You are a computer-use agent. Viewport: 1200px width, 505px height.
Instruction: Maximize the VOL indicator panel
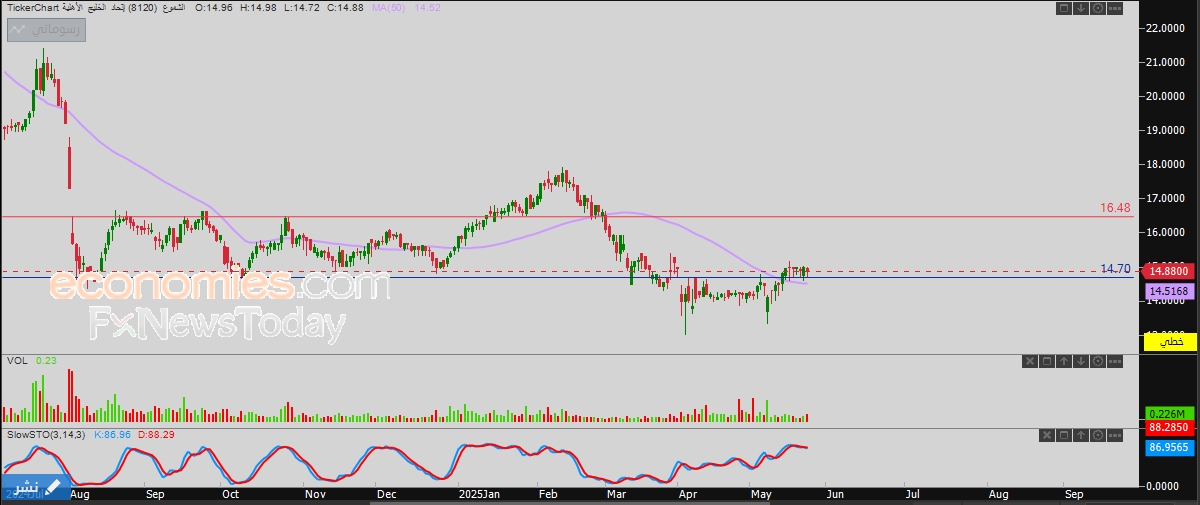(1047, 361)
